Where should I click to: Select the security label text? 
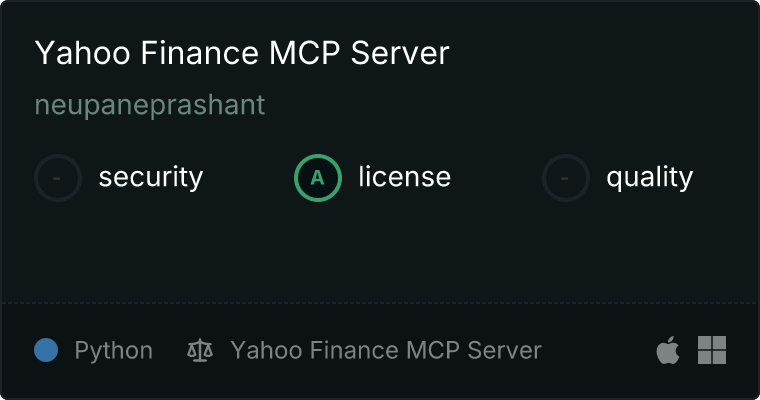pos(151,177)
